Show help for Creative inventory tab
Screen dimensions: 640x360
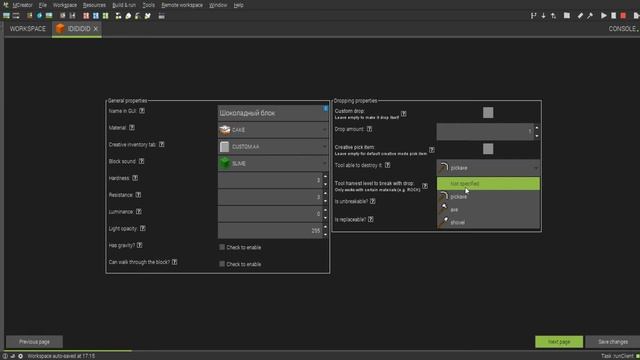tap(162, 144)
